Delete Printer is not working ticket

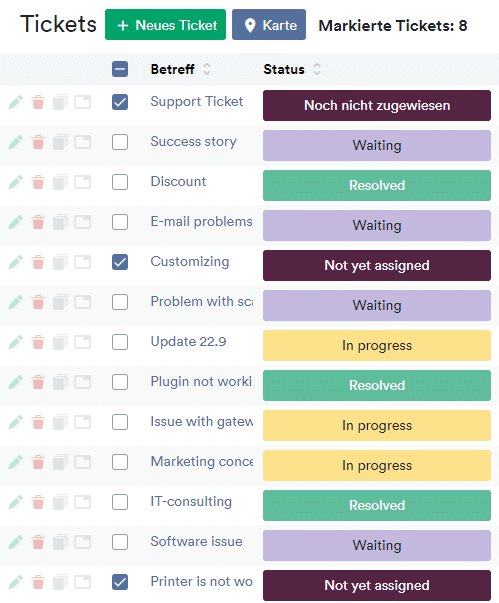click(38, 582)
